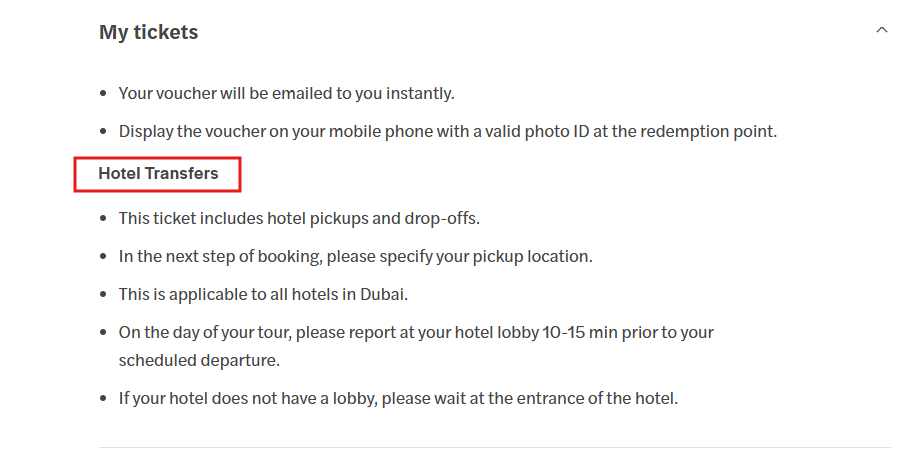Click the My tickets heading
The width and height of the screenshot is (898, 460).
[148, 32]
